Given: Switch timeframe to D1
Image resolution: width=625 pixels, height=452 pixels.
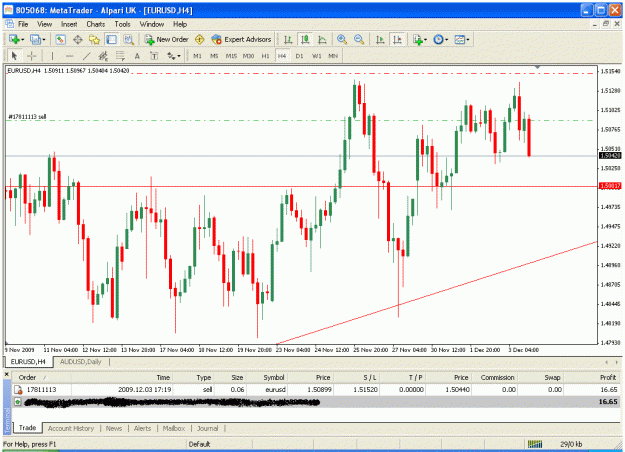Looking at the screenshot, I should pos(299,56).
